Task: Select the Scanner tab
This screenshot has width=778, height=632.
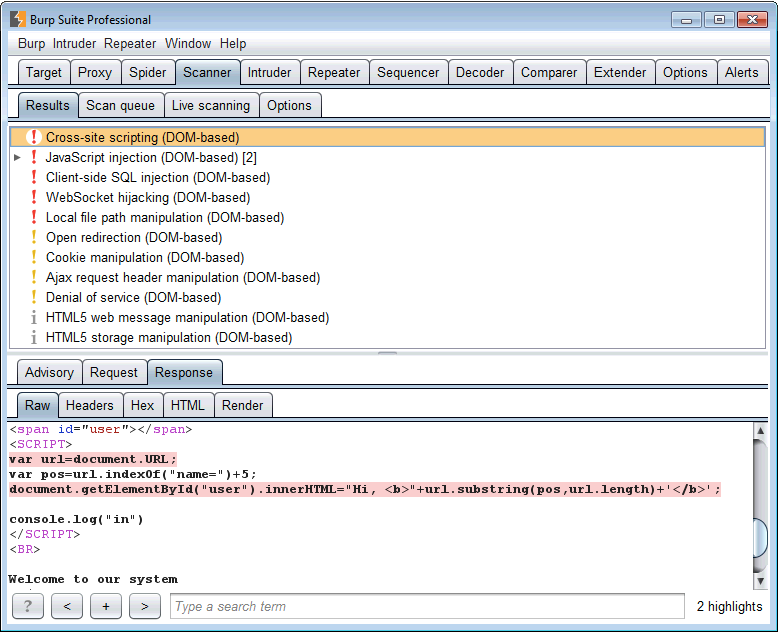Action: [x=207, y=72]
